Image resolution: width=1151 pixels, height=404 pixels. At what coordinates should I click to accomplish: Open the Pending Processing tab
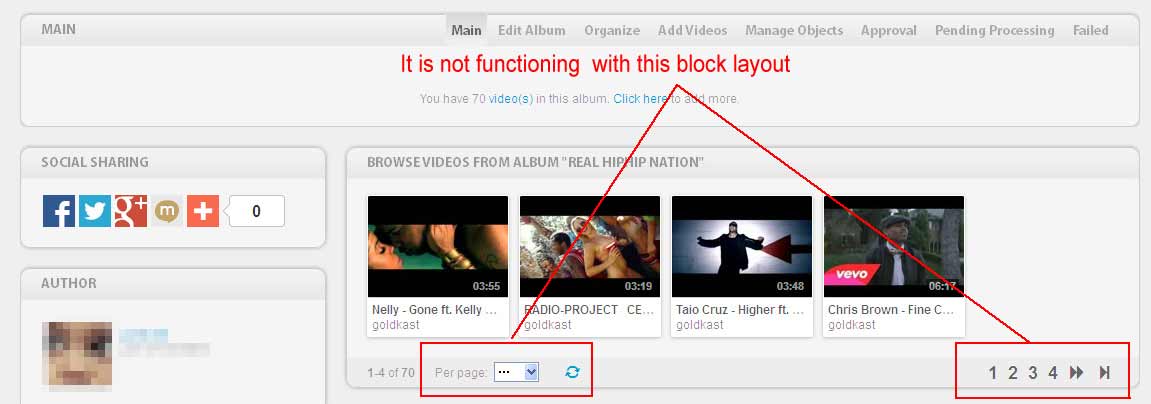coord(995,30)
